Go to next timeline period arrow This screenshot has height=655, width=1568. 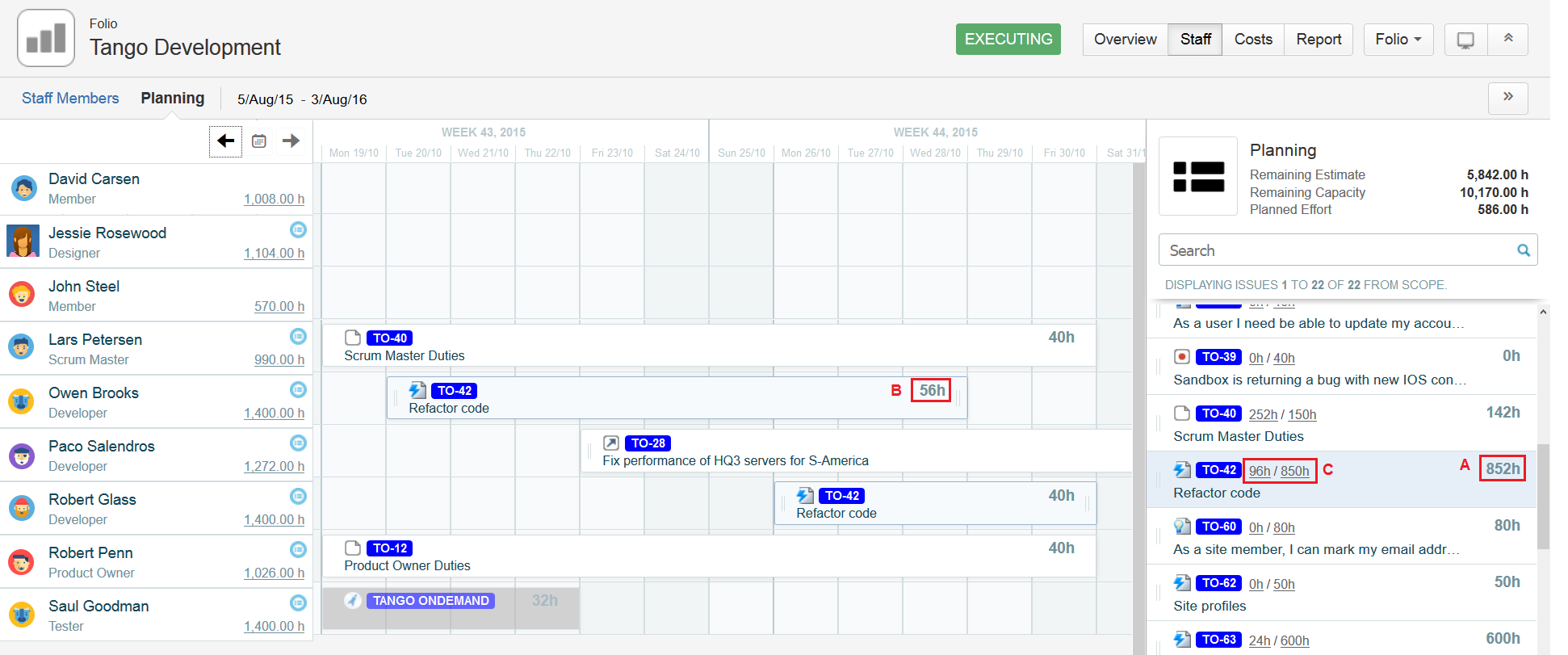point(291,141)
